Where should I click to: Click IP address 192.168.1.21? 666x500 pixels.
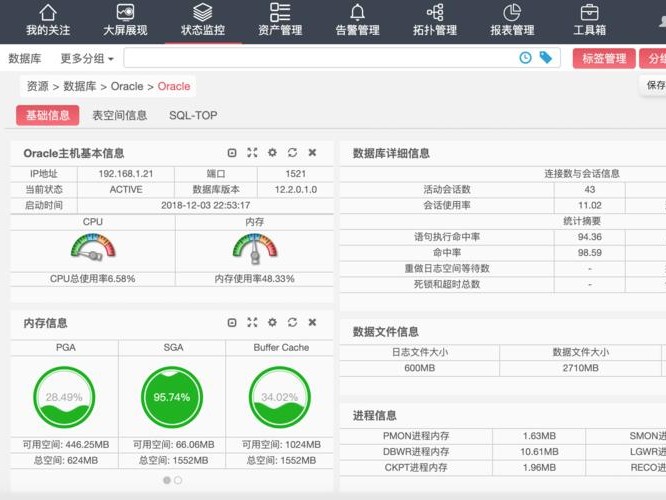tap(126, 174)
